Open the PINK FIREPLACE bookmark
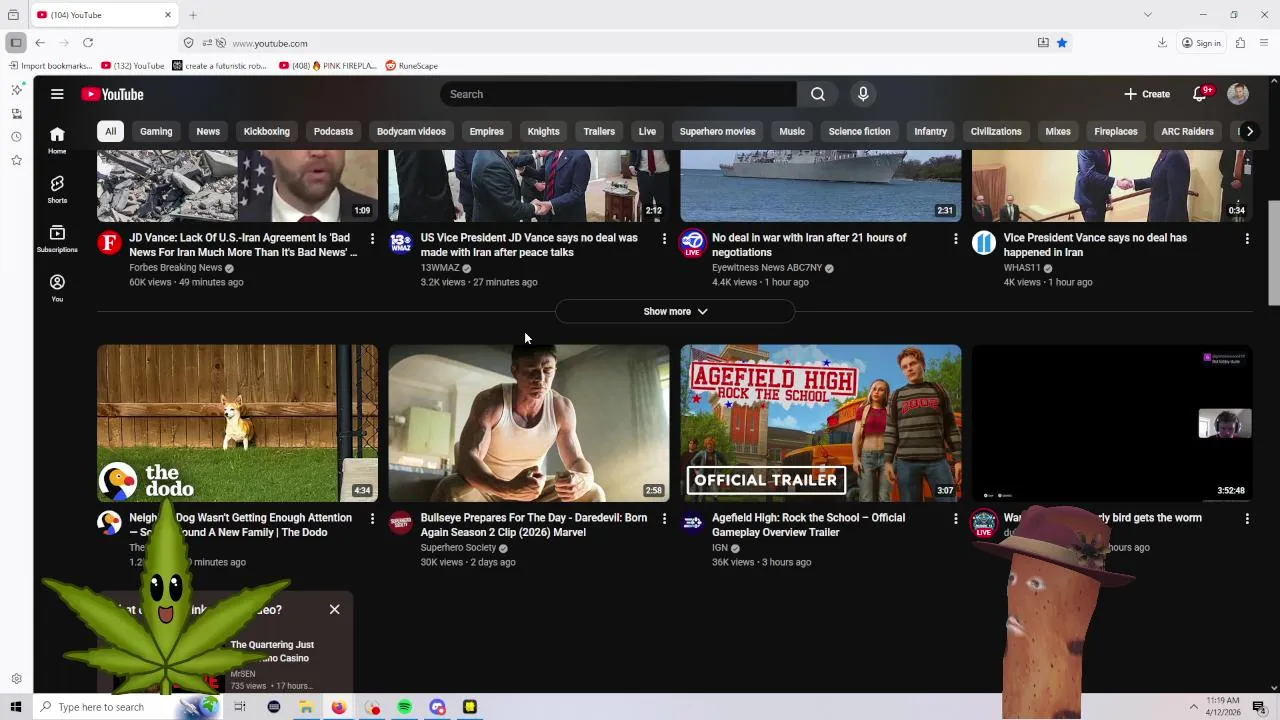The width and height of the screenshot is (1280, 720). point(328,66)
